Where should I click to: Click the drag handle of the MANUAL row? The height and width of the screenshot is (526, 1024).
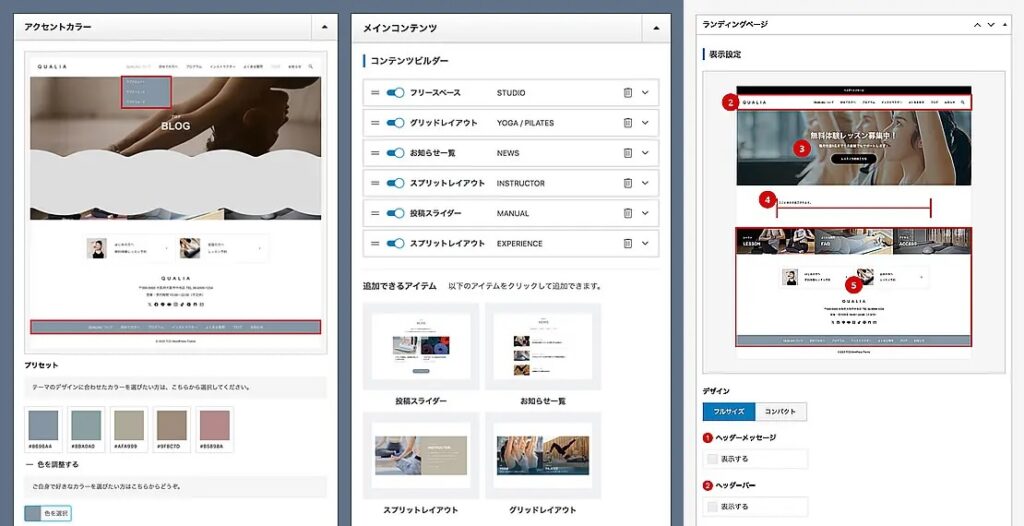(x=375, y=213)
